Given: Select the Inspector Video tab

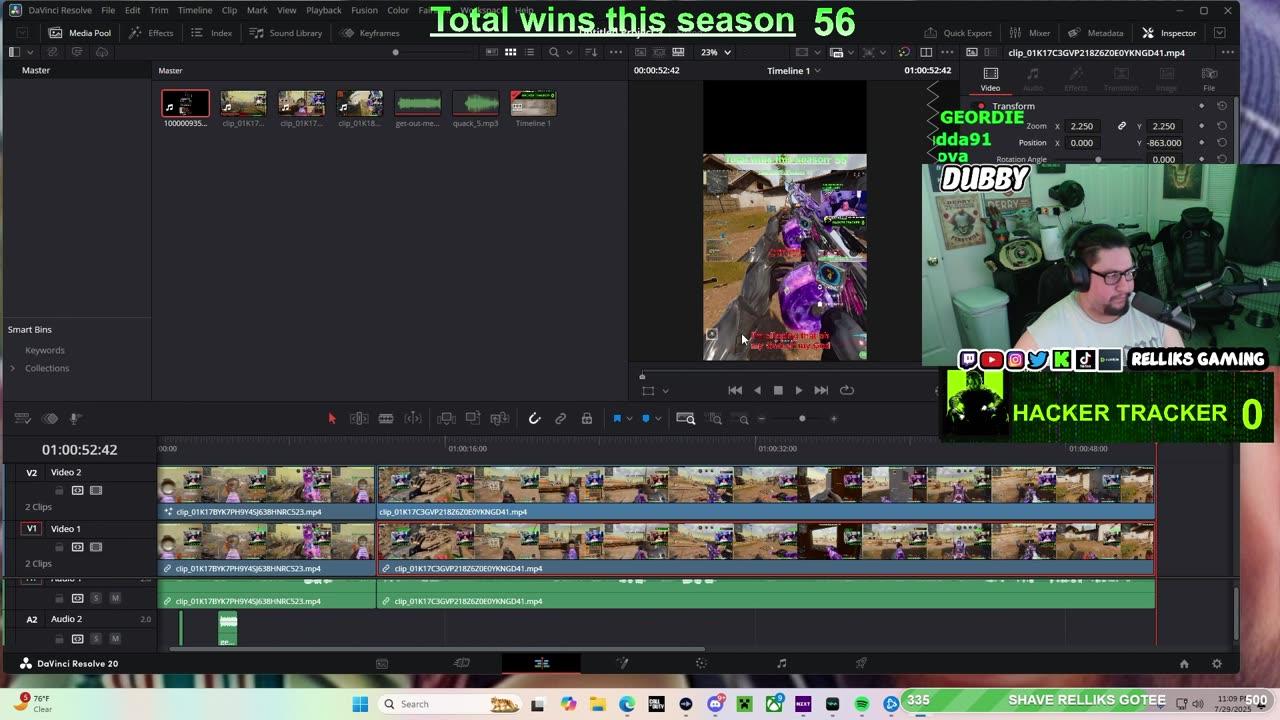Looking at the screenshot, I should (x=990, y=79).
